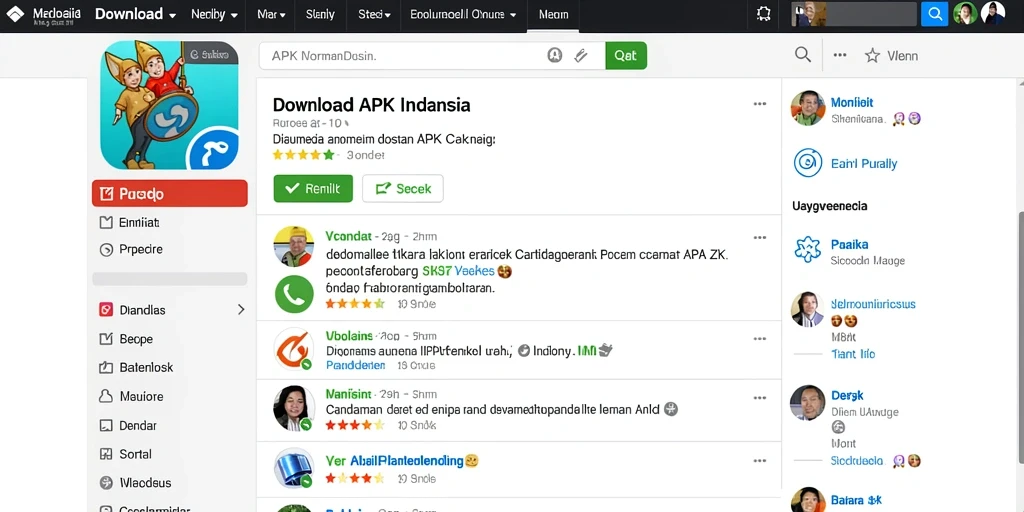Screen dimensions: 1024x512
Task: Click the Paaika gear badge icon
Action: (x=808, y=249)
